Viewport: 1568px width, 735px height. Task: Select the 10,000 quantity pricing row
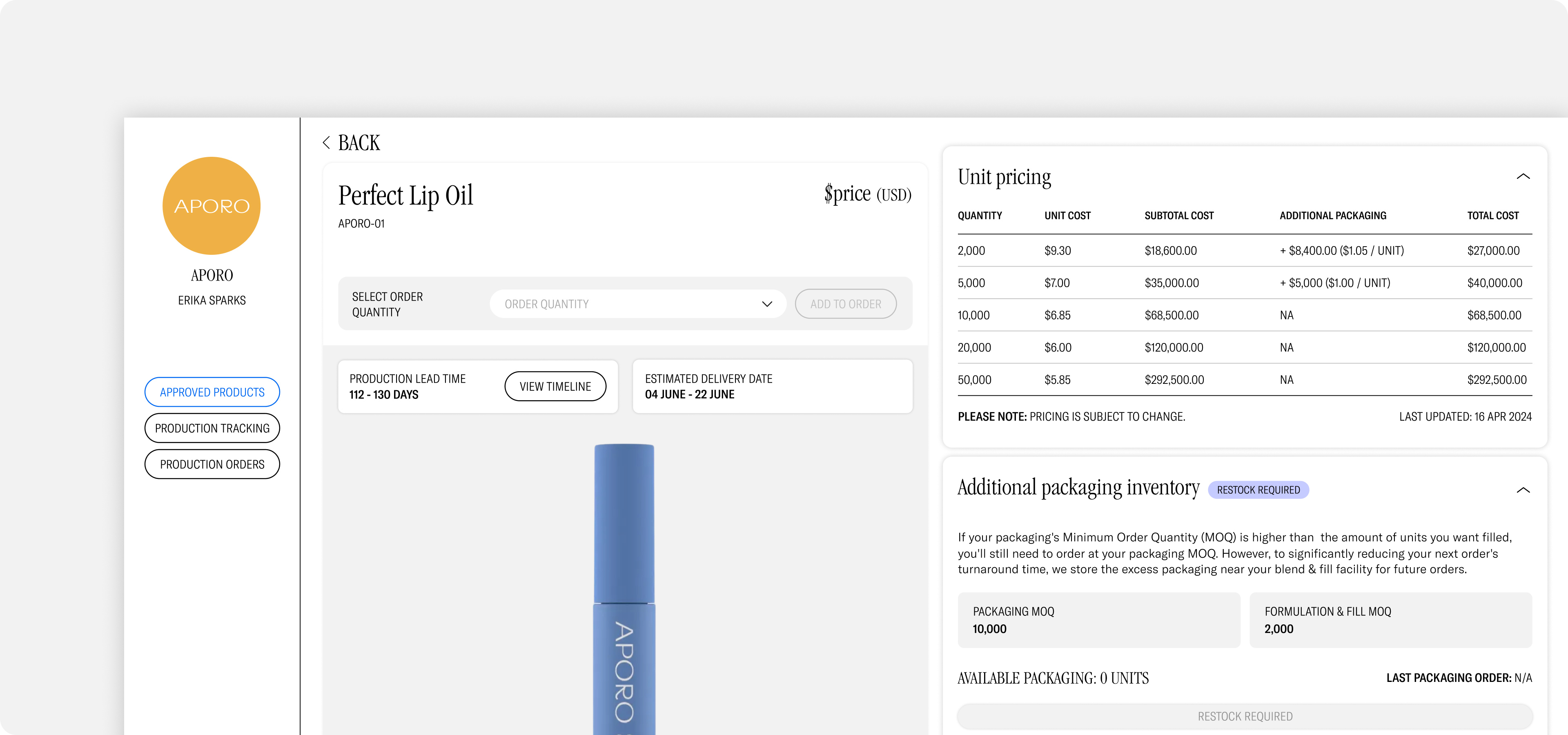(1244, 315)
